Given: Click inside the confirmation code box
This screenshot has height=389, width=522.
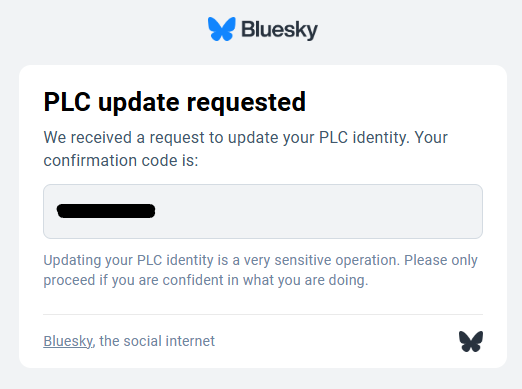Looking at the screenshot, I should click(x=263, y=211).
